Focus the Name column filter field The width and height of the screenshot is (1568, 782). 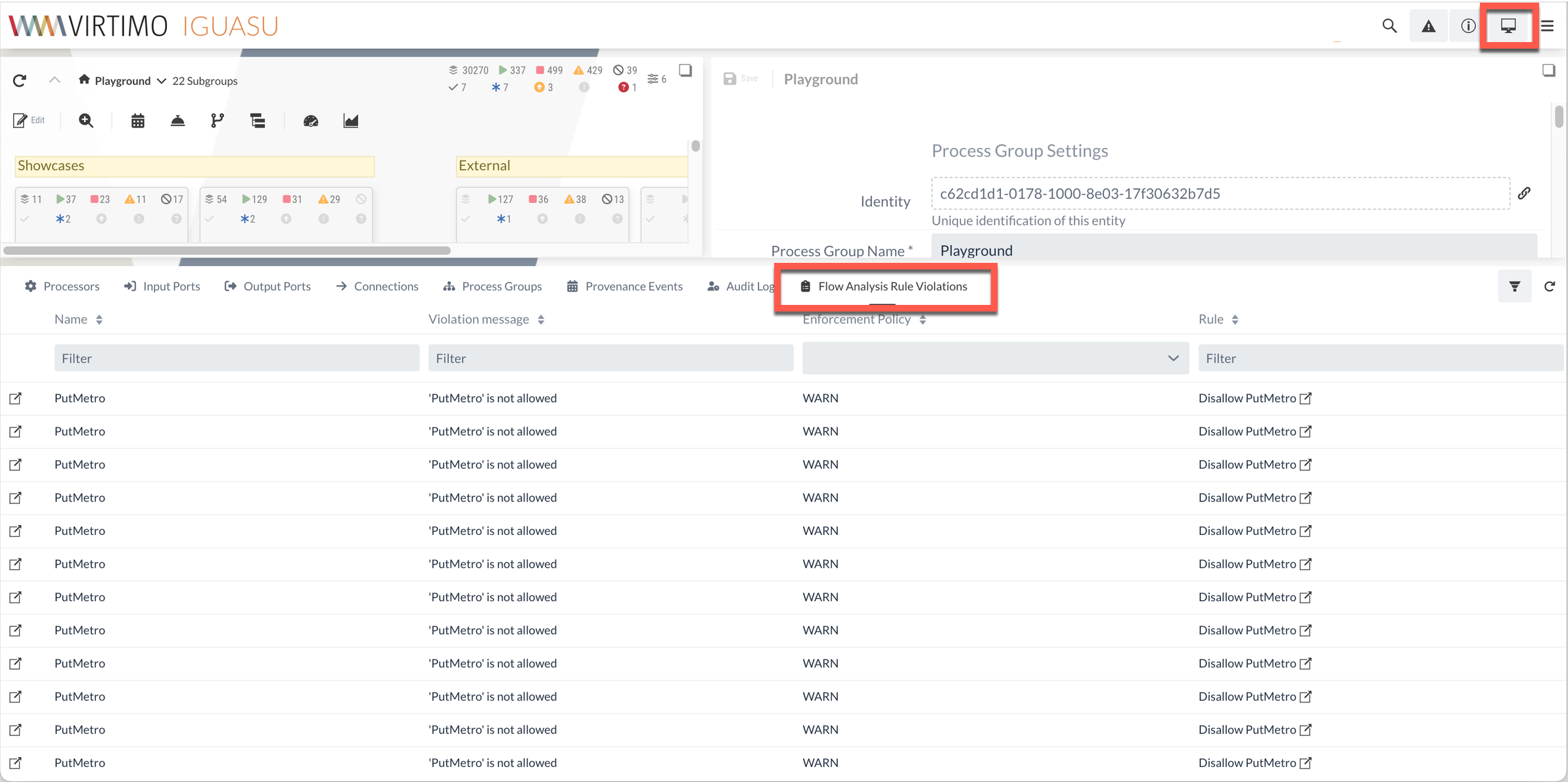[237, 358]
